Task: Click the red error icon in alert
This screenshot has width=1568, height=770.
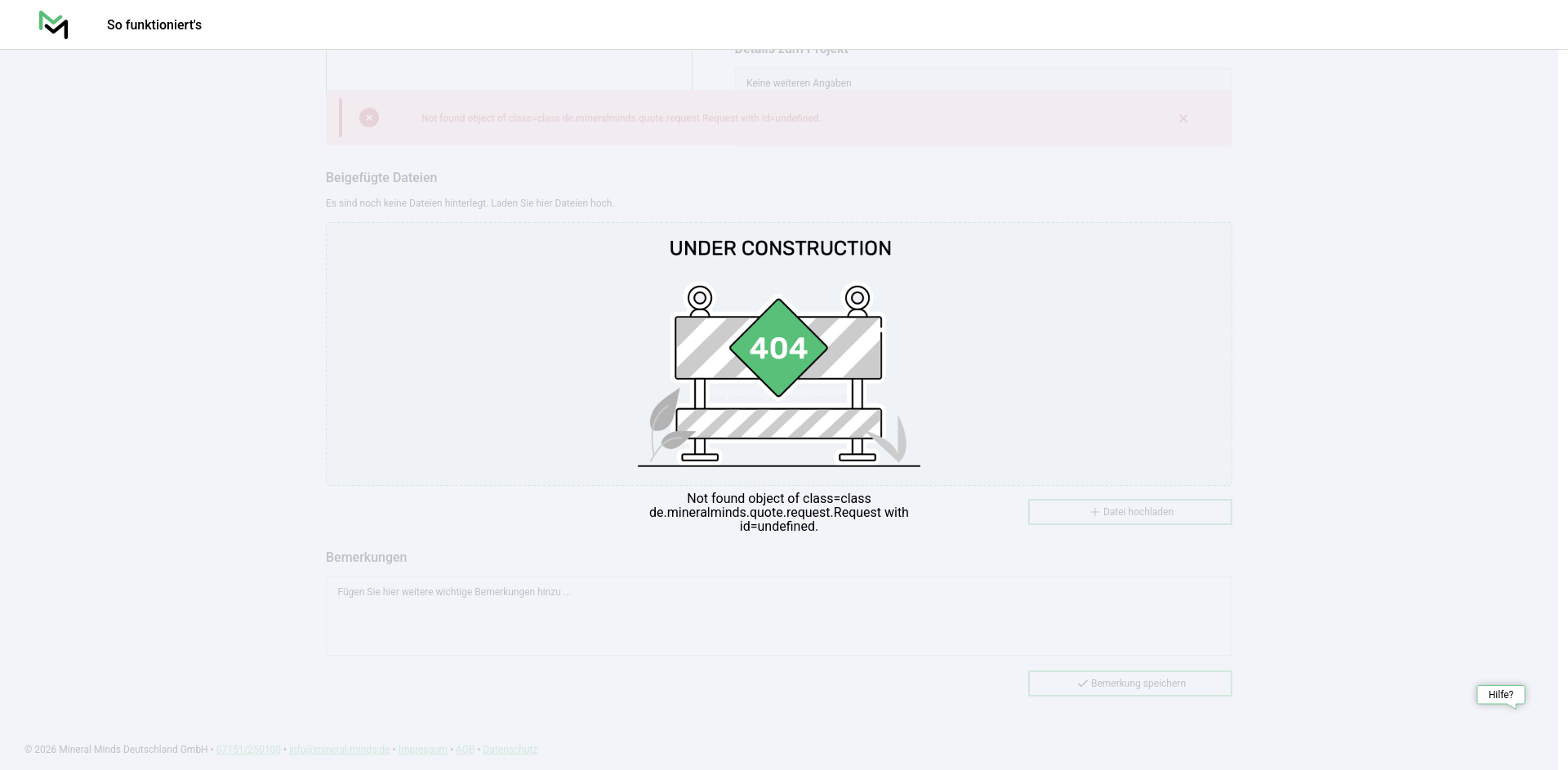Action: [x=369, y=118]
